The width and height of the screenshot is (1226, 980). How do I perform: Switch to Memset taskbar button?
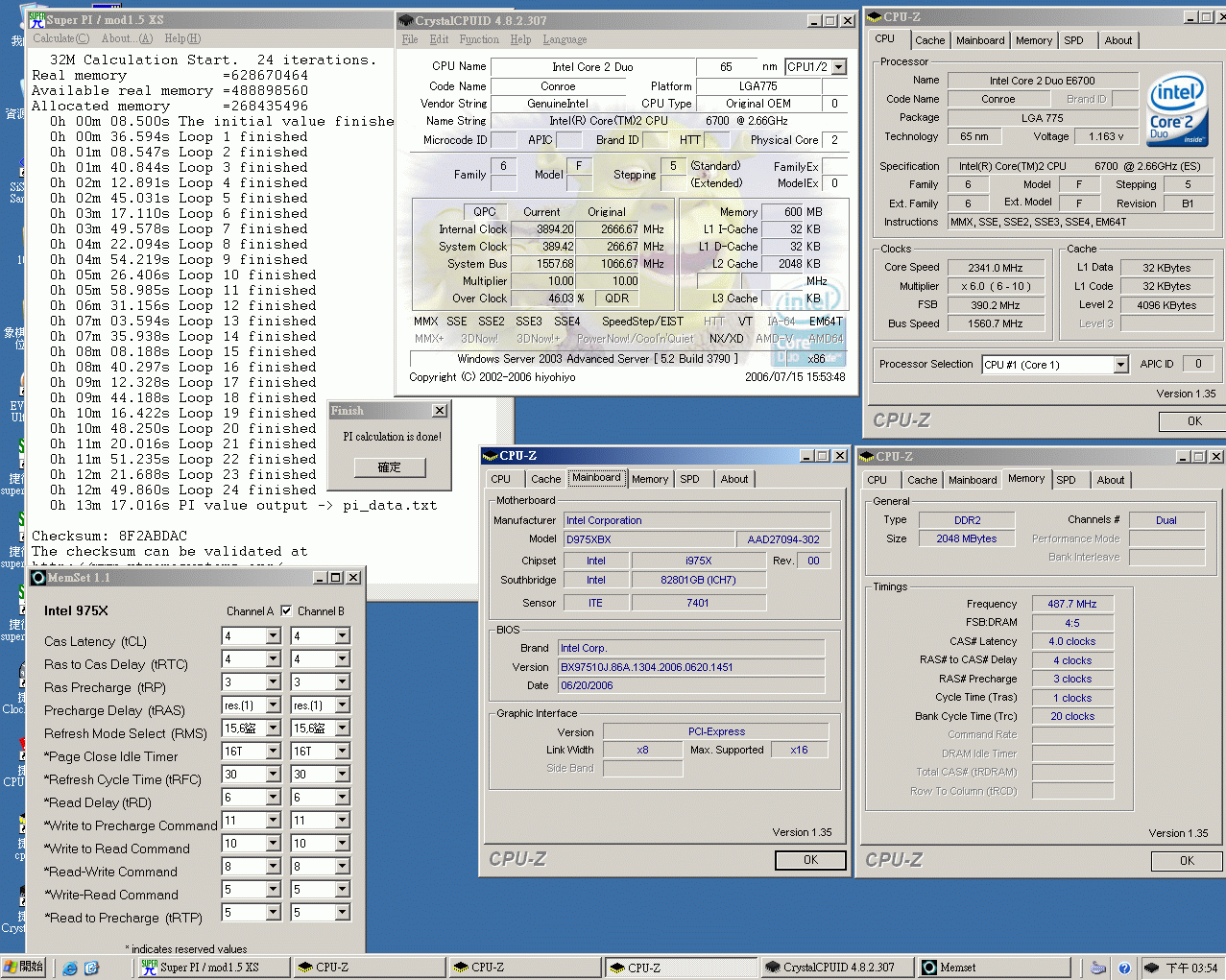994,968
